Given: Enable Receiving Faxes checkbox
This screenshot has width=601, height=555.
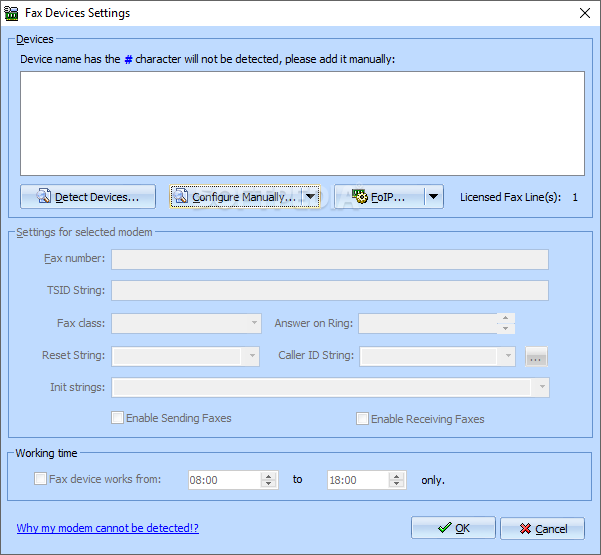Looking at the screenshot, I should coord(362,419).
